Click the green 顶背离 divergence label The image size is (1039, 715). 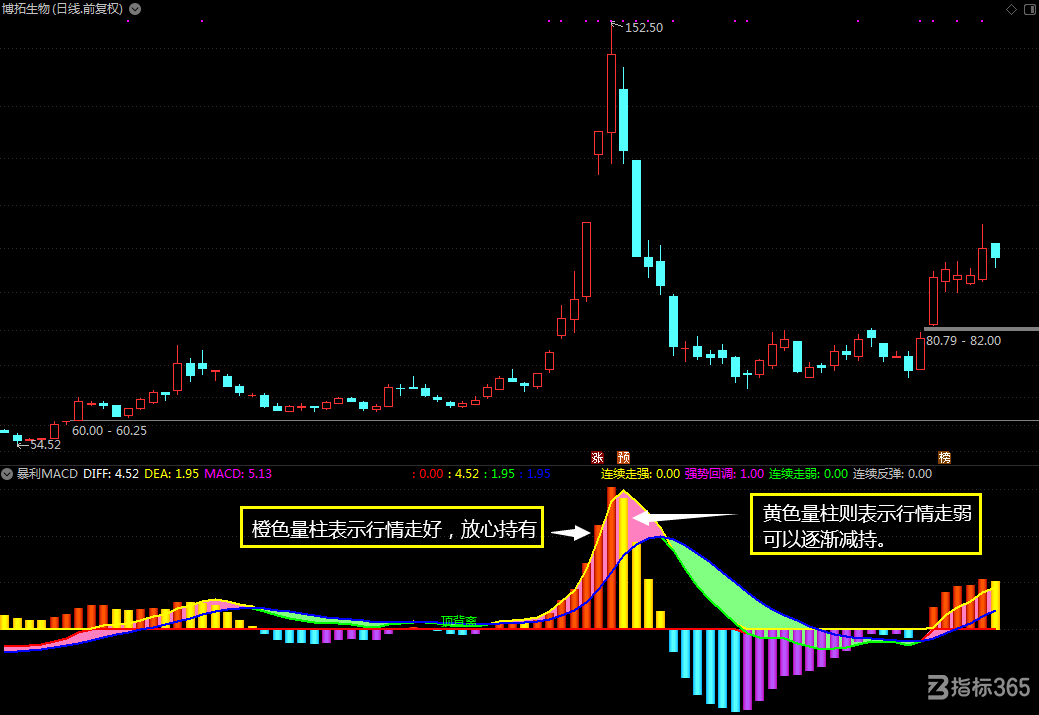tap(459, 621)
